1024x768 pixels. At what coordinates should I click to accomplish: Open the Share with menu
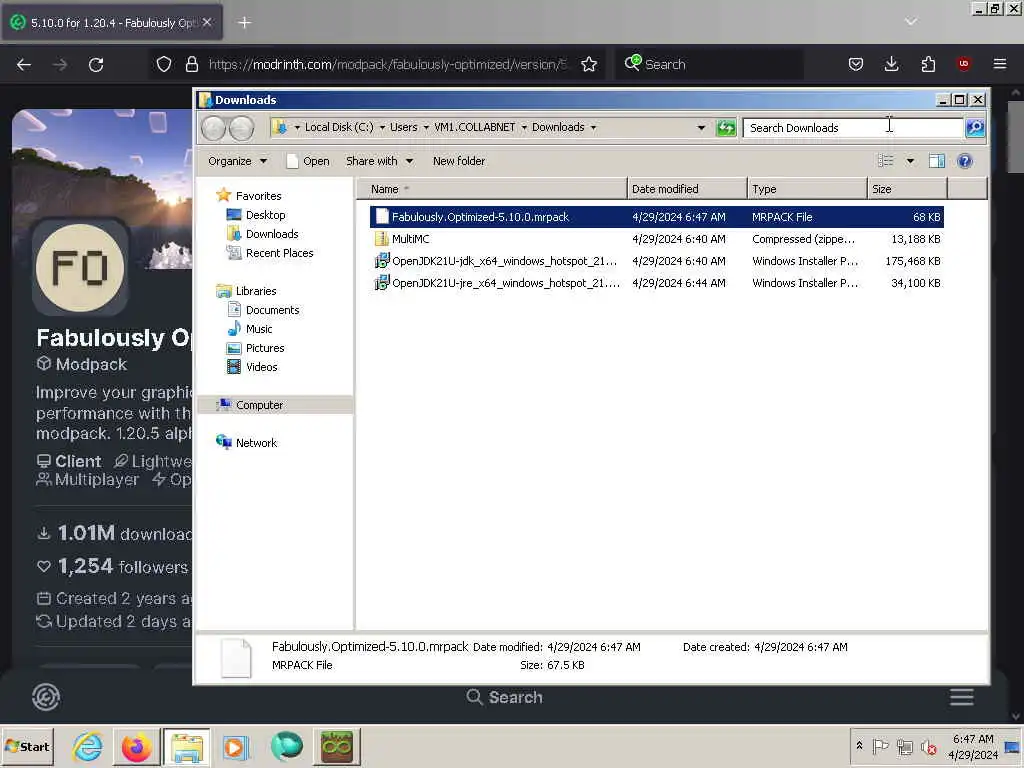379,161
